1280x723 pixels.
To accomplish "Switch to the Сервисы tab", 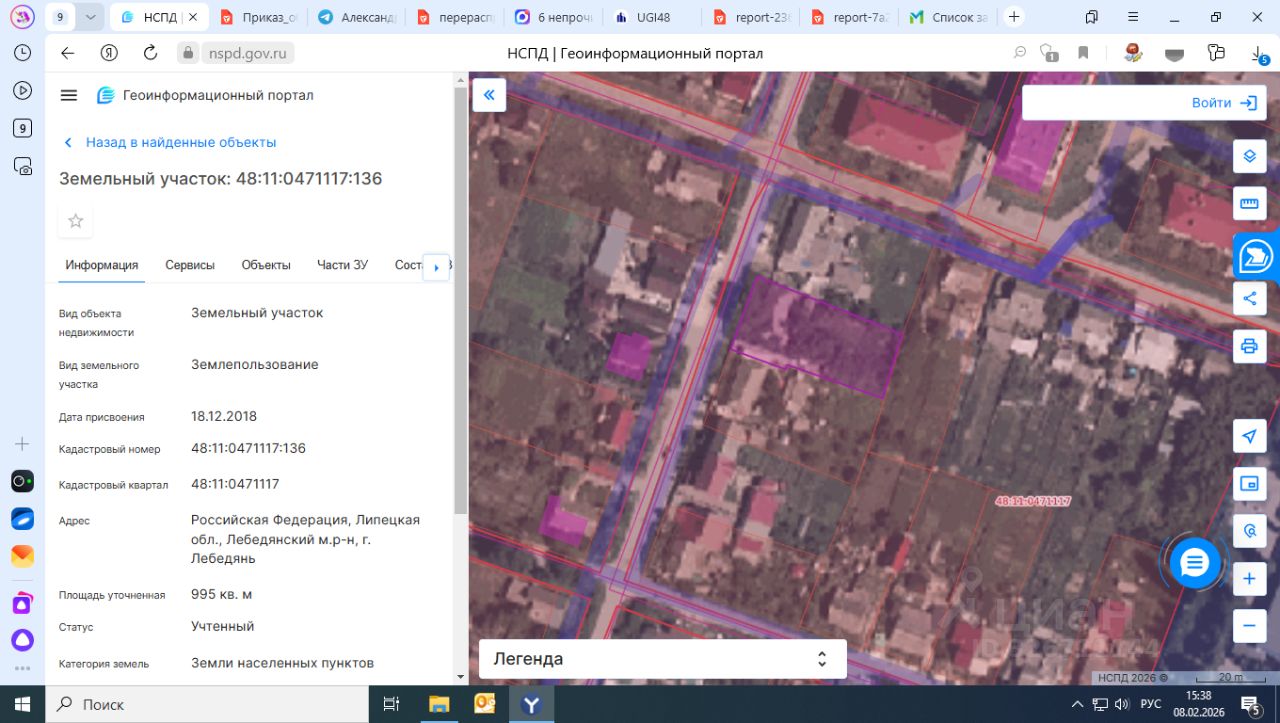I will pyautogui.click(x=190, y=265).
